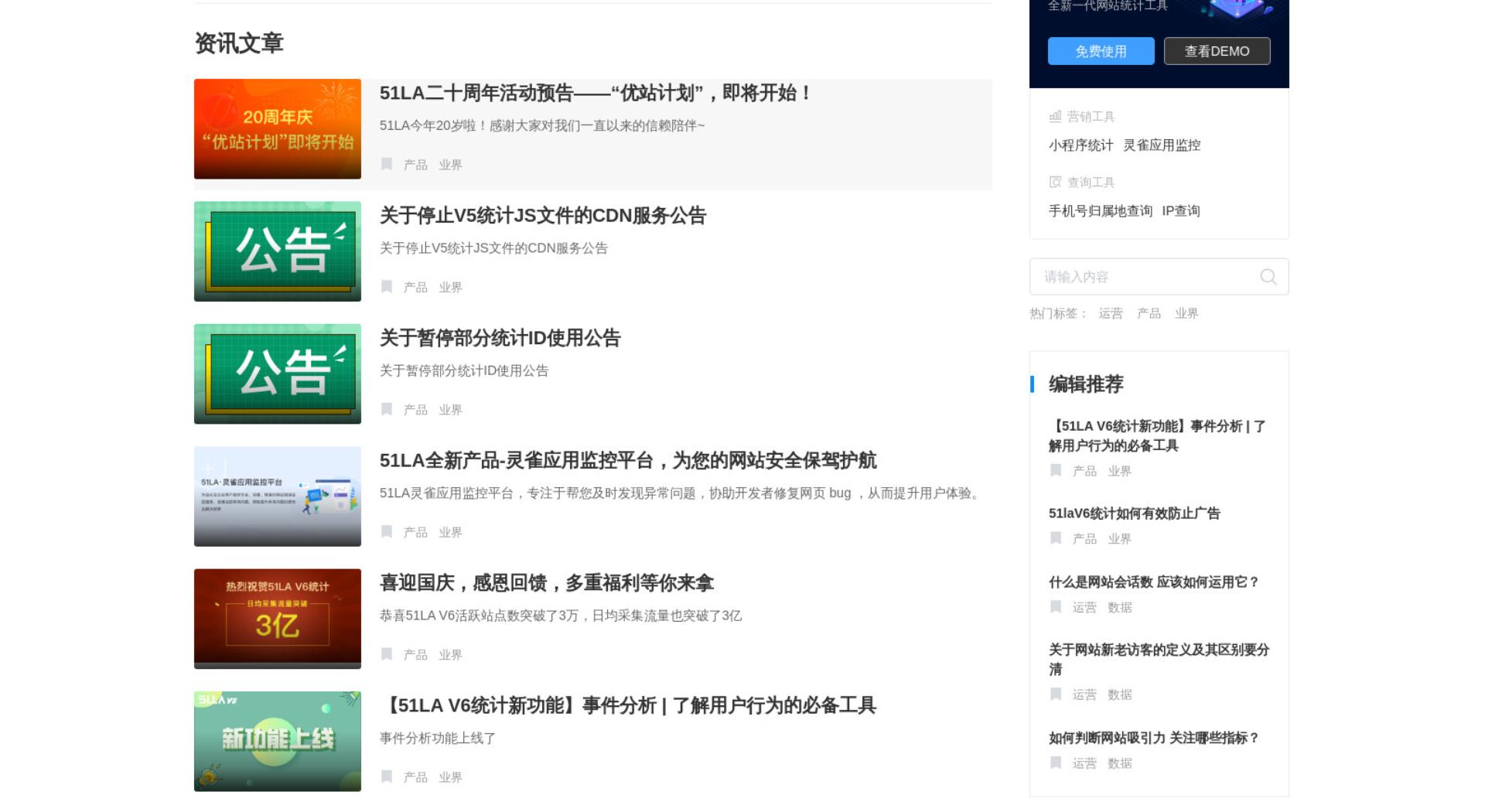Open recommended 【51LA V6统计新功能】事件分析 link
This screenshot has width=1485, height=812.
coord(1157,435)
